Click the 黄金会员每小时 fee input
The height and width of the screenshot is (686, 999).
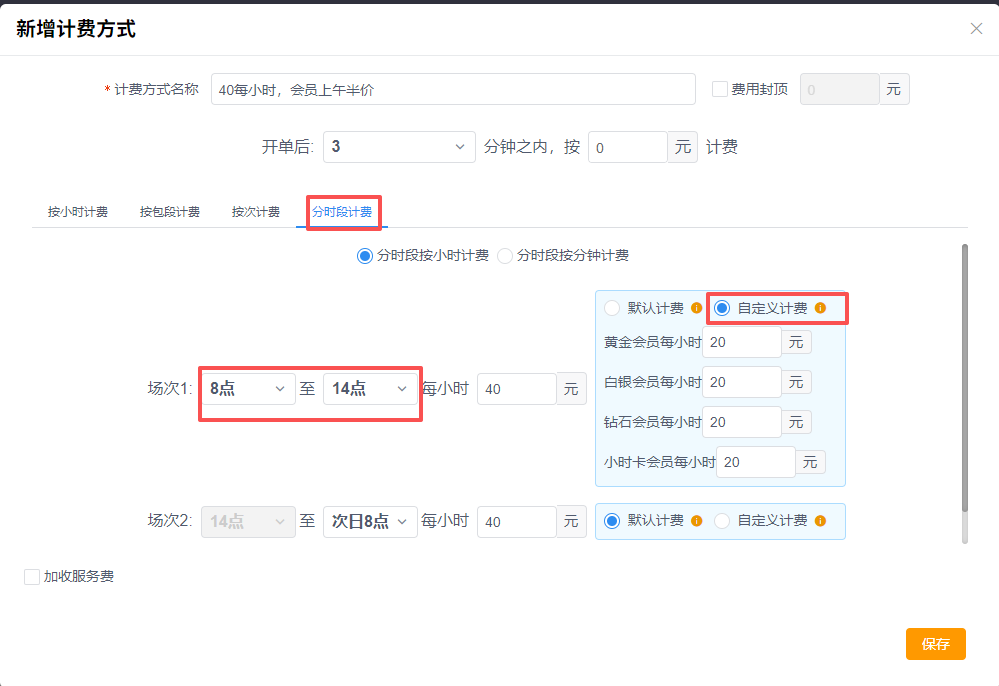pyautogui.click(x=741, y=341)
